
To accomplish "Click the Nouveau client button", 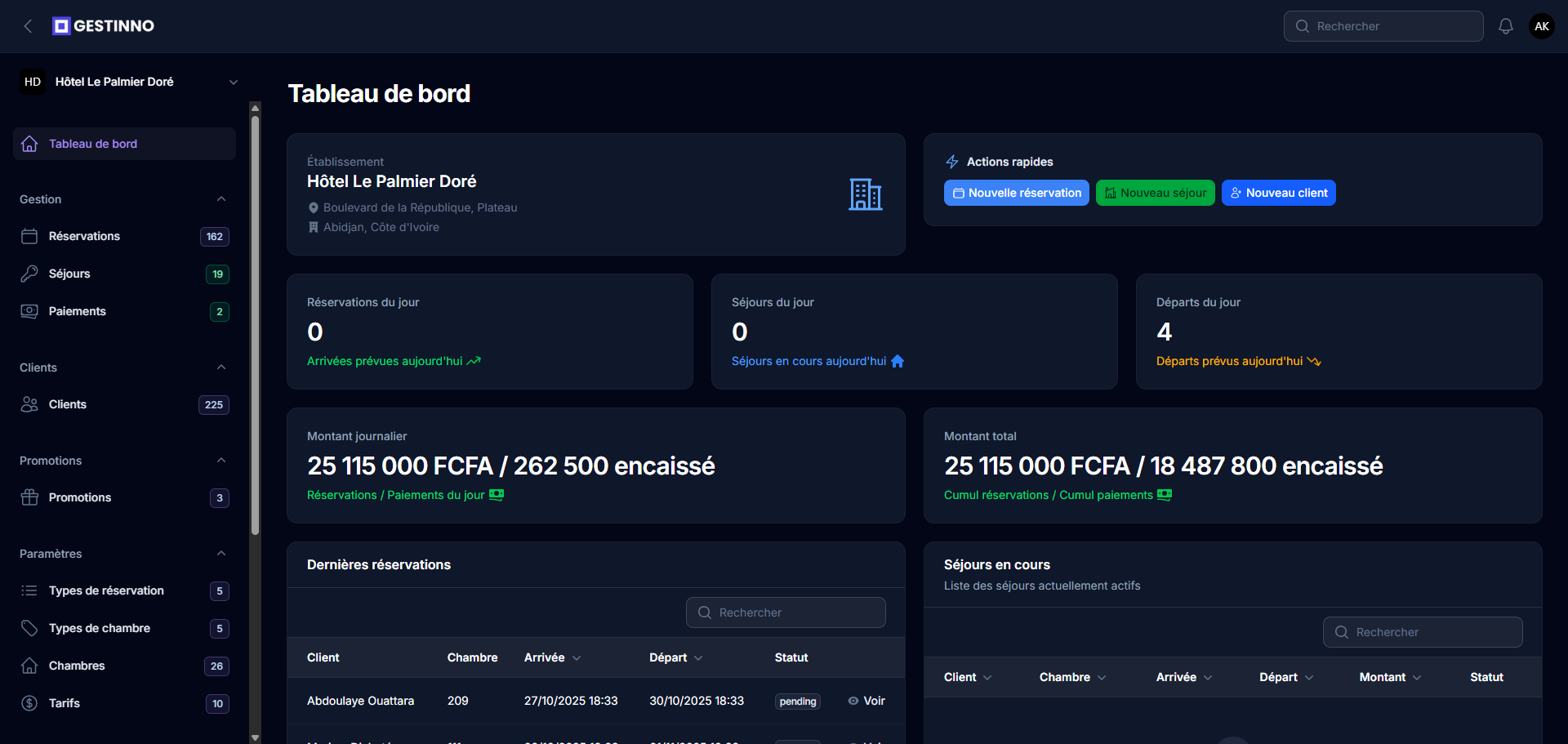I will [1279, 193].
